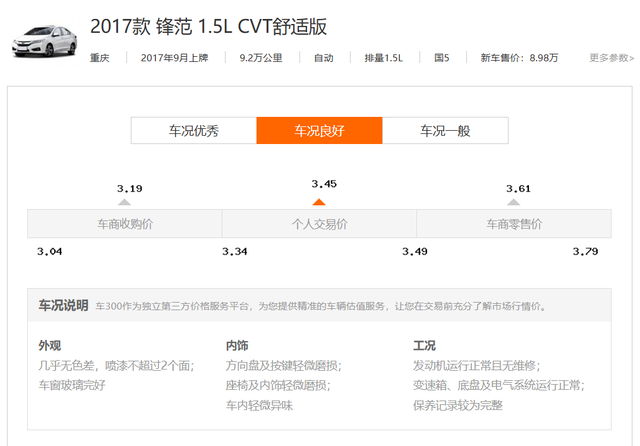Click the gray triangle marker under 3.61
This screenshot has height=446, width=640.
[x=513, y=202]
